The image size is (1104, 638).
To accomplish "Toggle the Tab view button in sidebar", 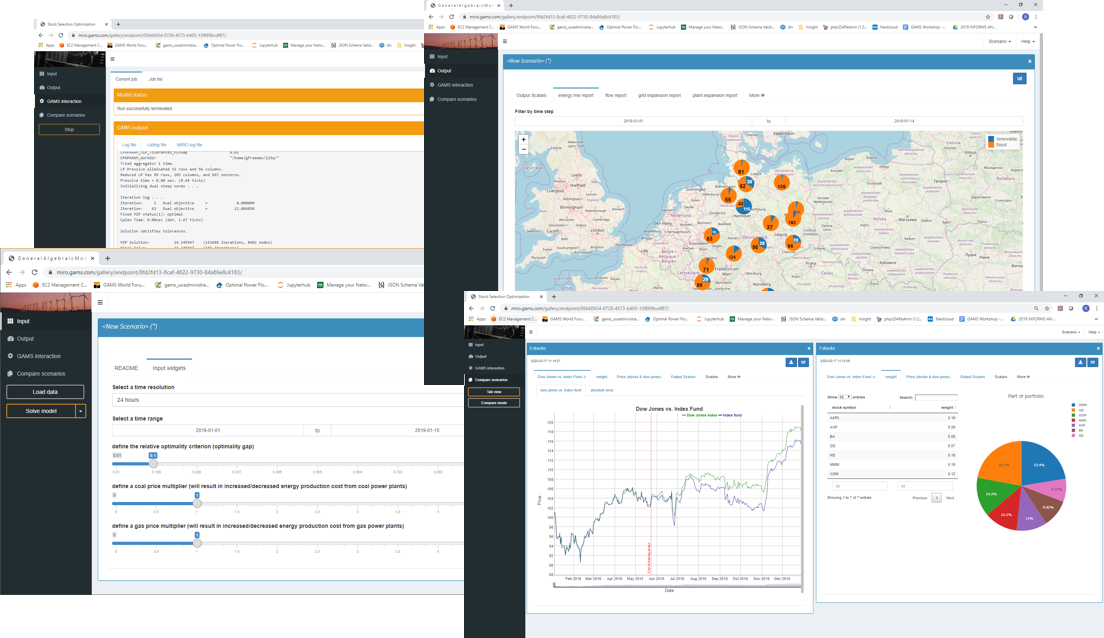I will (x=493, y=391).
